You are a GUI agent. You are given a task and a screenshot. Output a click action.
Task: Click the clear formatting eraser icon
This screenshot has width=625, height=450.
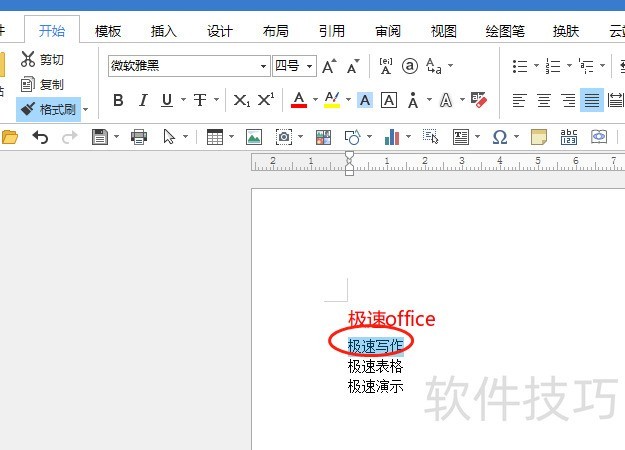pyautogui.click(x=479, y=100)
